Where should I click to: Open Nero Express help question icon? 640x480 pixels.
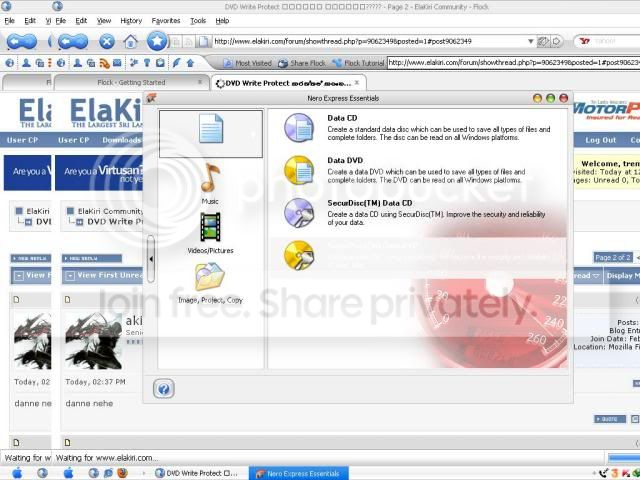point(164,389)
